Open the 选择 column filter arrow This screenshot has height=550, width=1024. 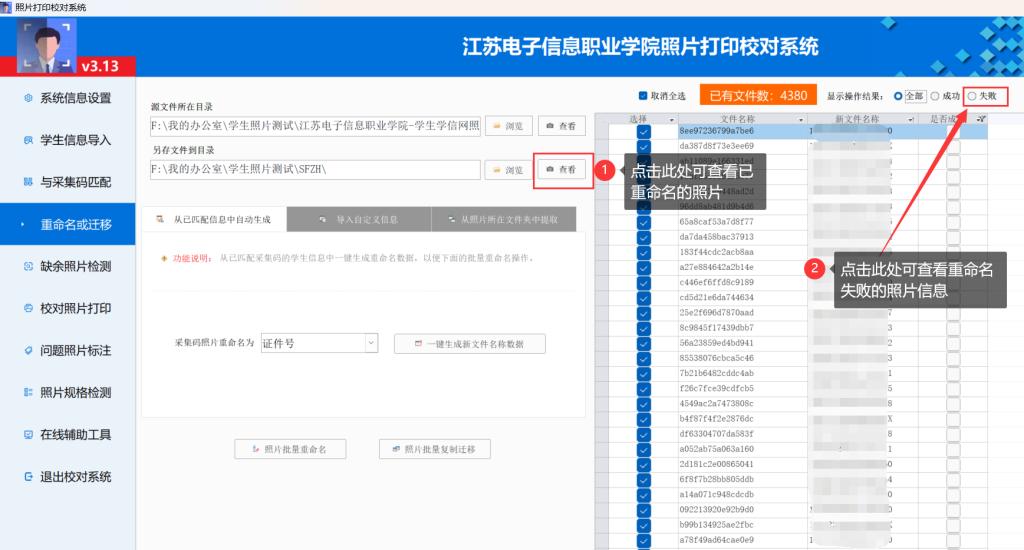coord(671,120)
